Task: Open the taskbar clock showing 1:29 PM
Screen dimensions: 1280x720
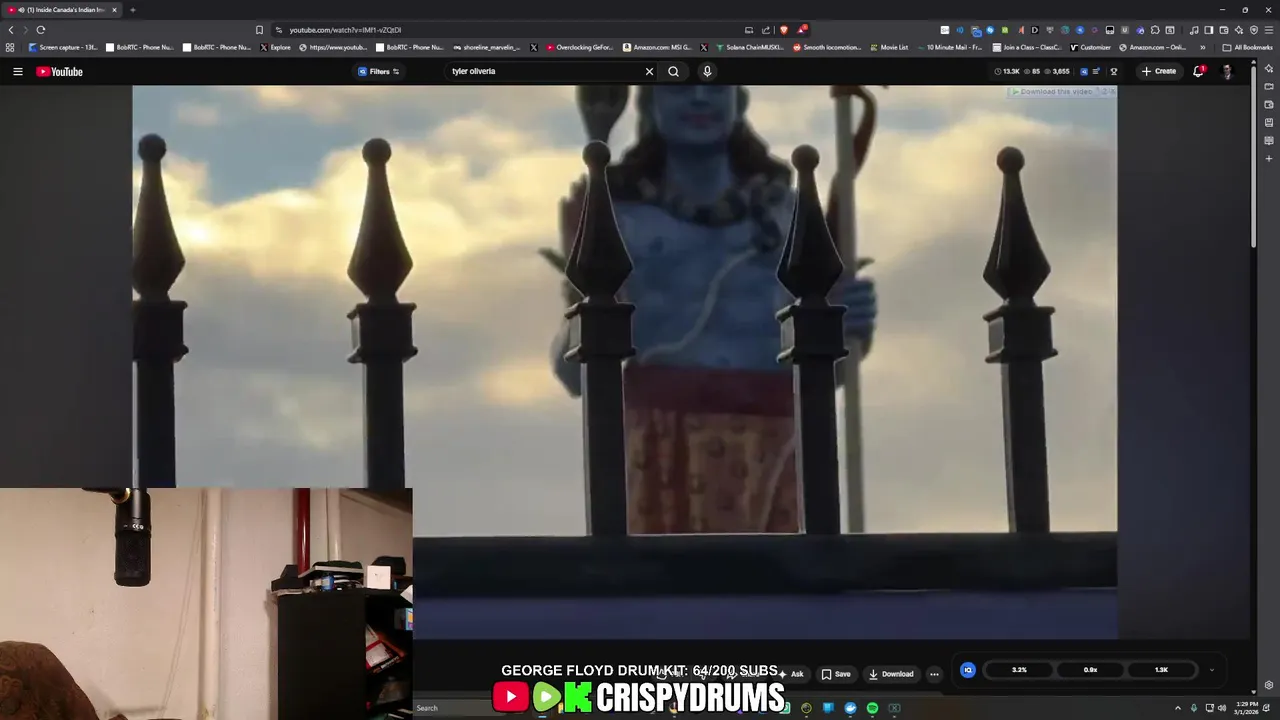Action: 1246,708
